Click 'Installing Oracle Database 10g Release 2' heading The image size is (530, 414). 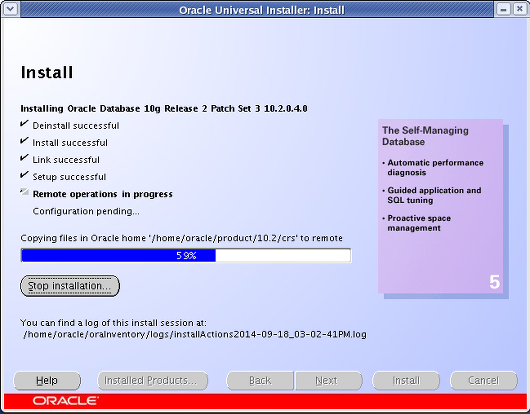click(x=164, y=109)
